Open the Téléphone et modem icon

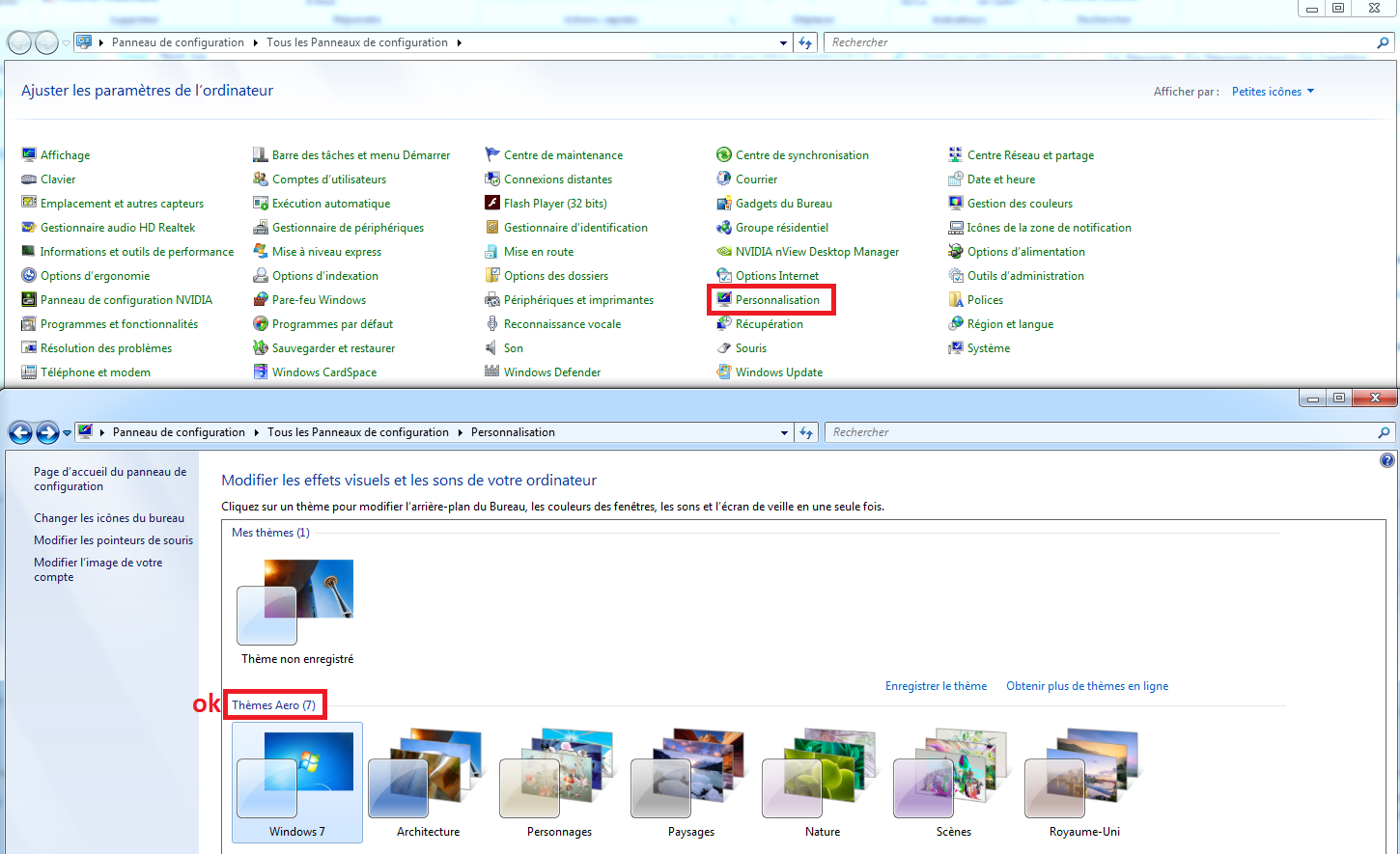coord(29,372)
